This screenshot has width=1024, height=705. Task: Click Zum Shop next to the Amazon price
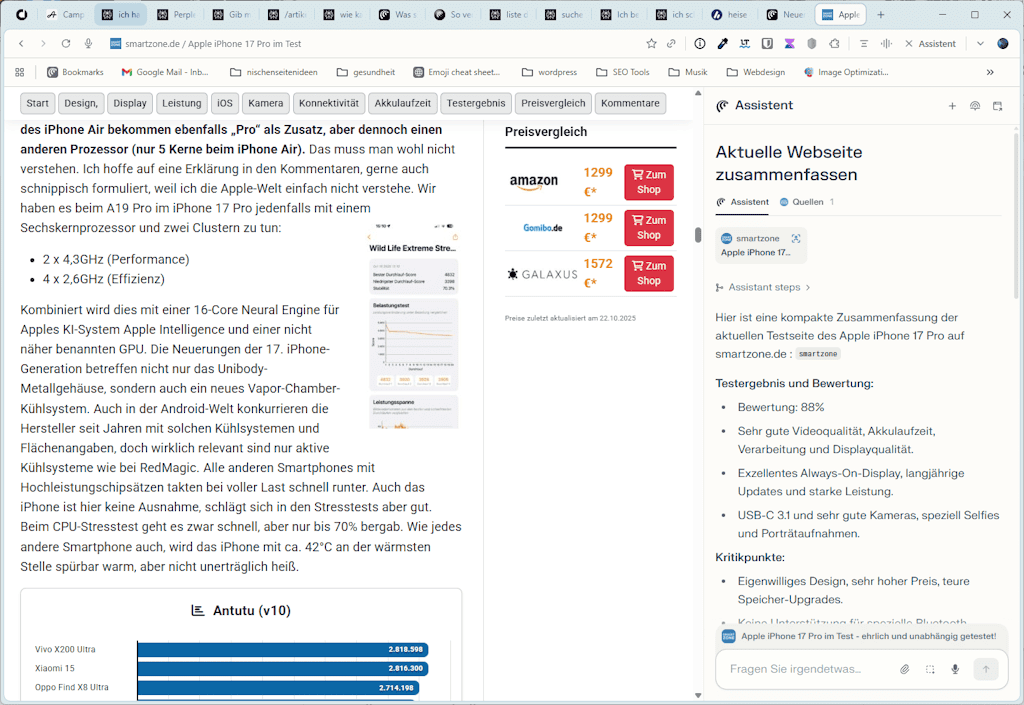tap(648, 182)
